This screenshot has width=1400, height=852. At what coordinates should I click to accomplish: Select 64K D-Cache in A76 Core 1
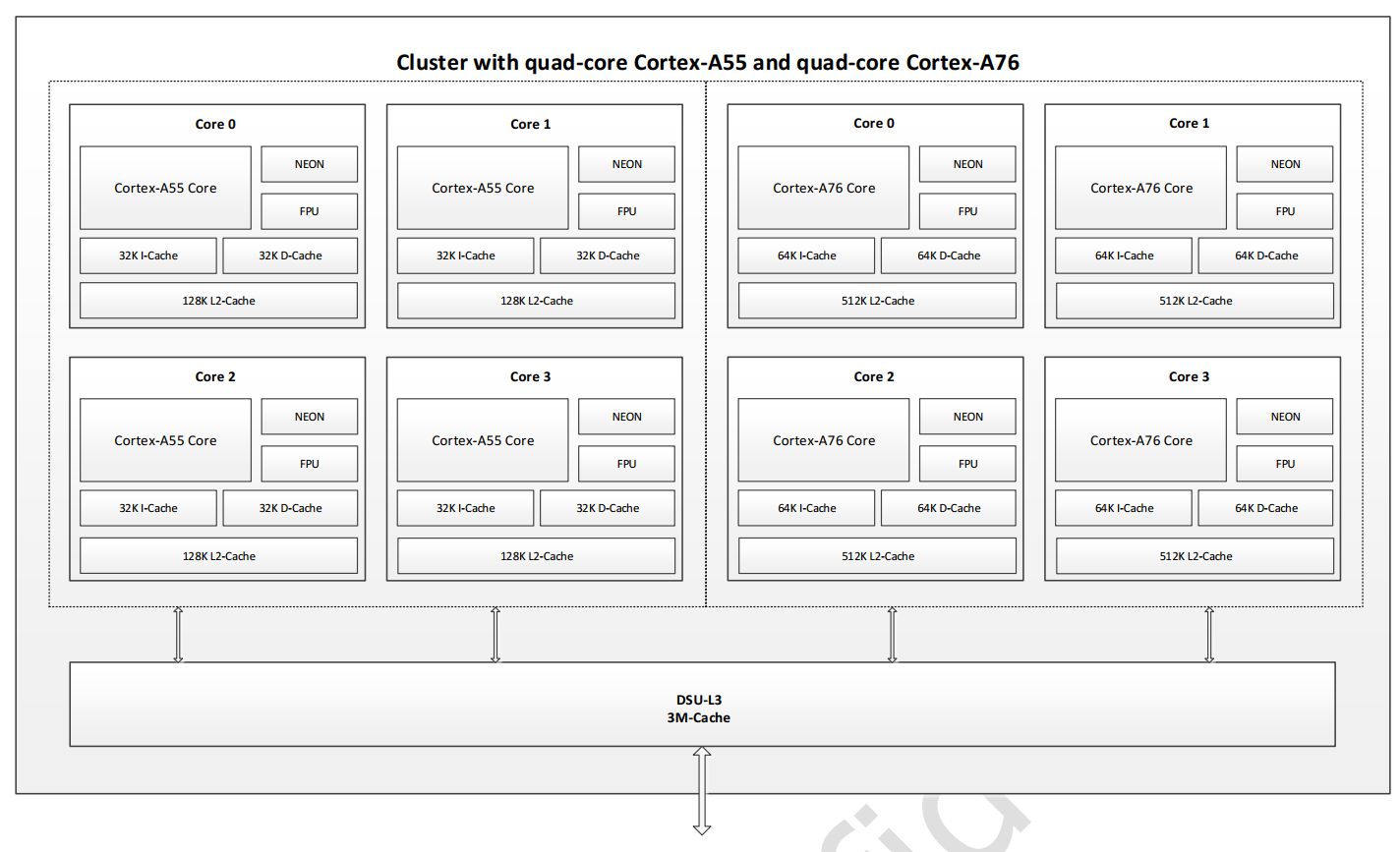[1266, 256]
